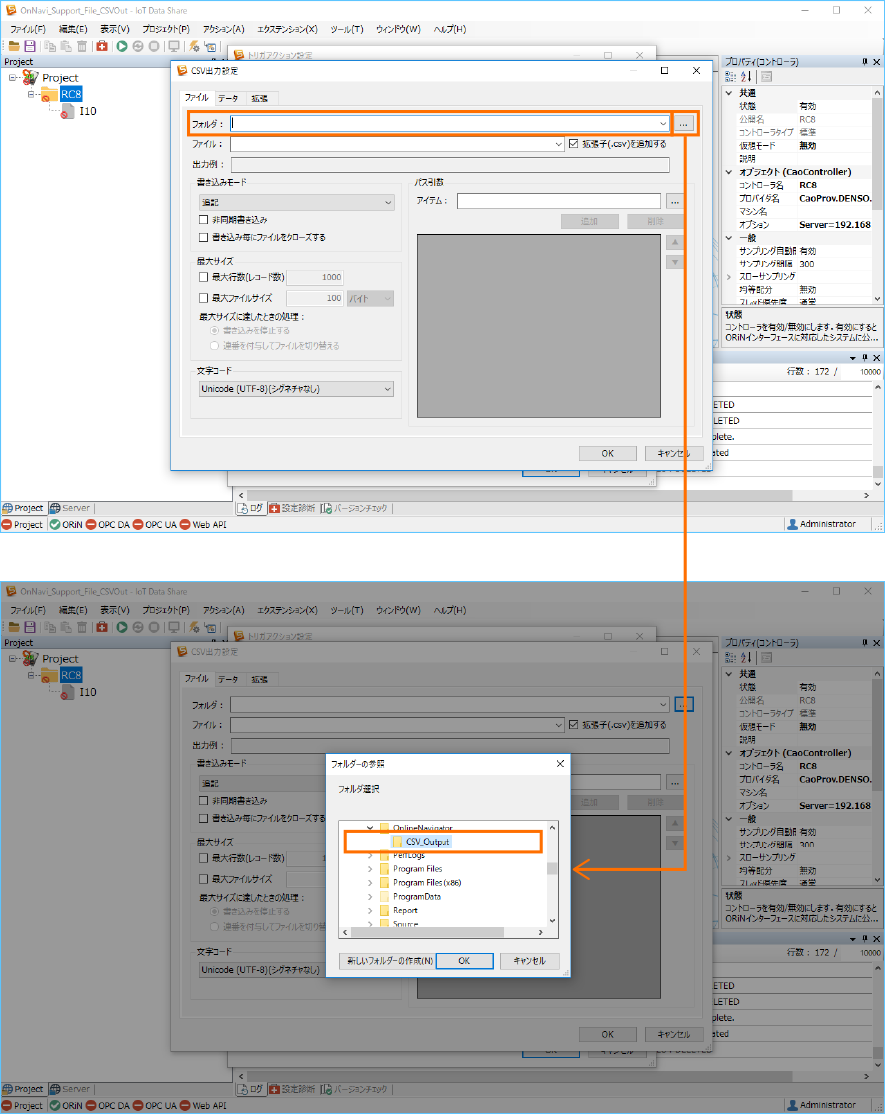Image resolution: width=885 pixels, height=1114 pixels.
Task: Click the Source folder icon in tree
Action: (x=384, y=925)
